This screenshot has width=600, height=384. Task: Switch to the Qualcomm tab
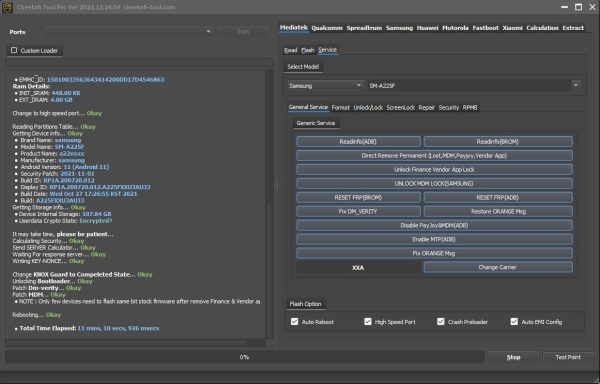click(327, 28)
